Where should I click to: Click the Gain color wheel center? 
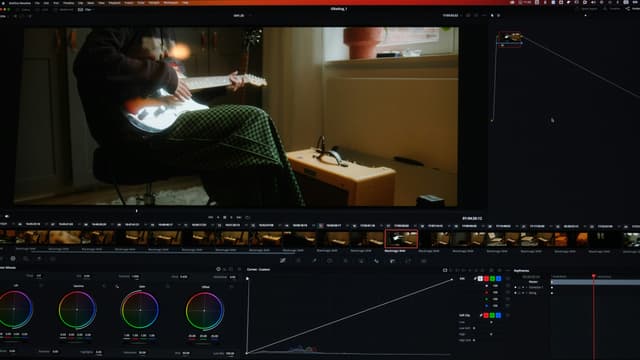(140, 310)
